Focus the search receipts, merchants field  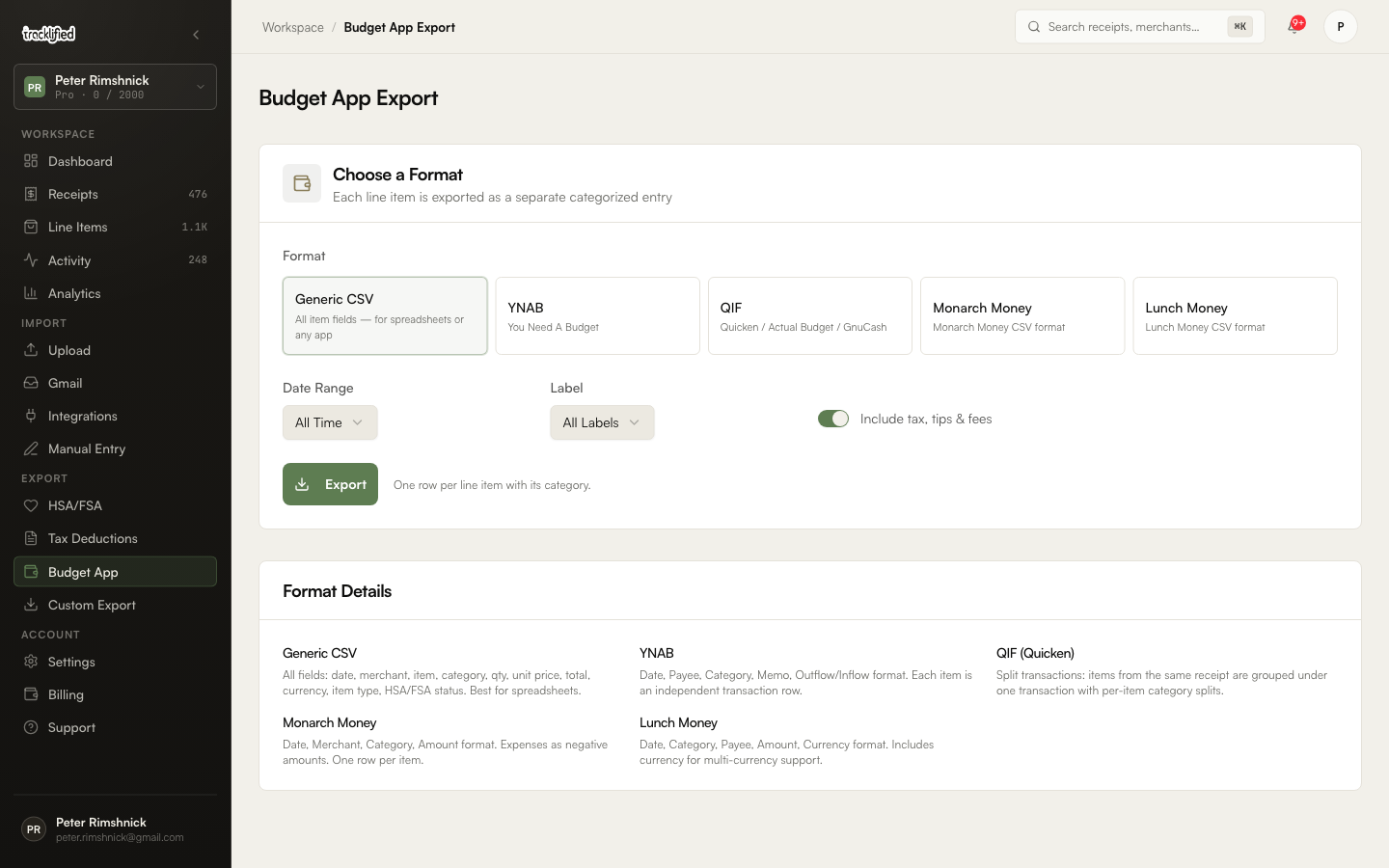click(1139, 27)
